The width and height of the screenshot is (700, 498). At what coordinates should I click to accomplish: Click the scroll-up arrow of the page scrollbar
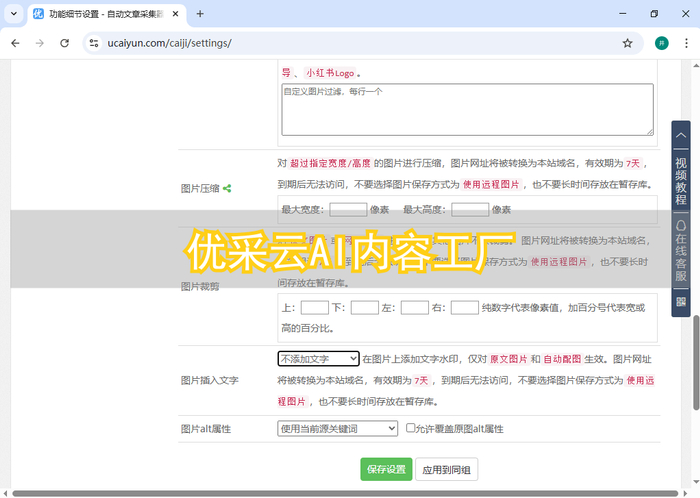pyautogui.click(x=696, y=65)
